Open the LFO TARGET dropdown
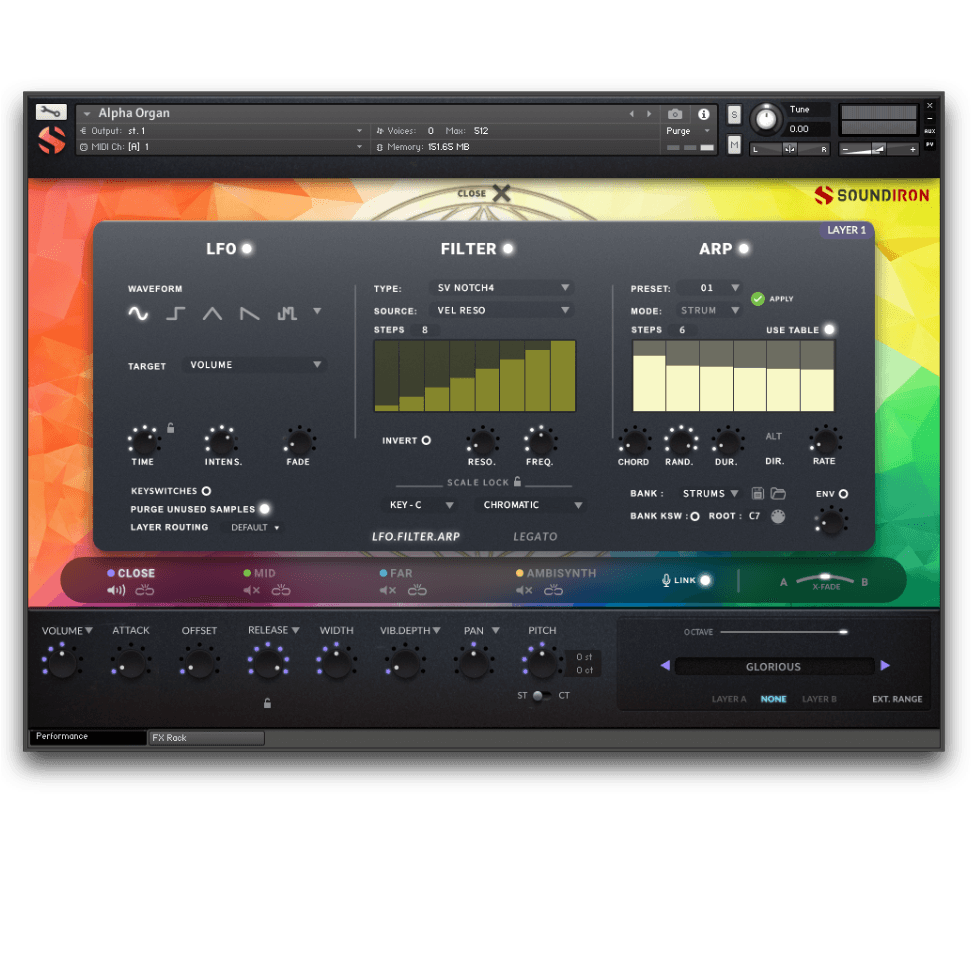The width and height of the screenshot is (971, 970). click(254, 365)
